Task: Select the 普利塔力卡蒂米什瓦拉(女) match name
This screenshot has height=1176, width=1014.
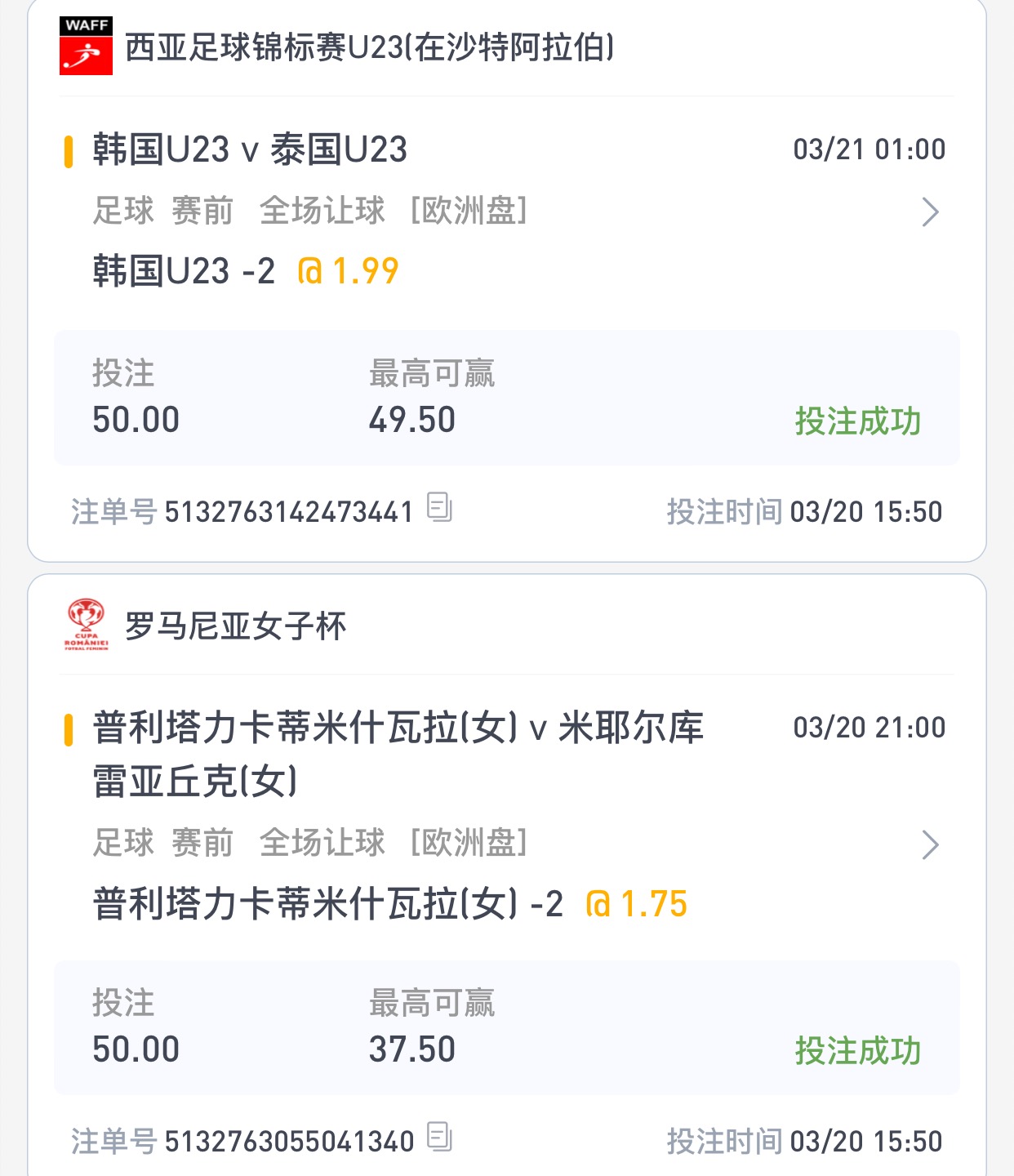Action: pos(398,754)
